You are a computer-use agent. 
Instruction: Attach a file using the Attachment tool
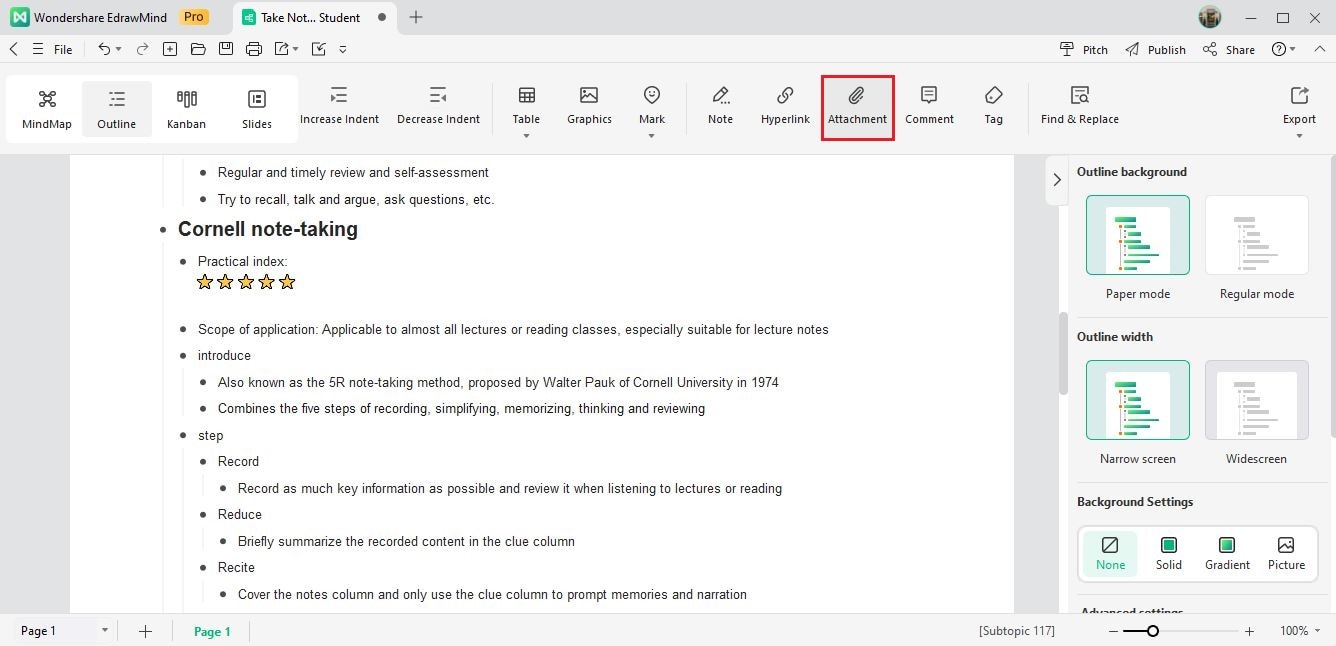857,106
